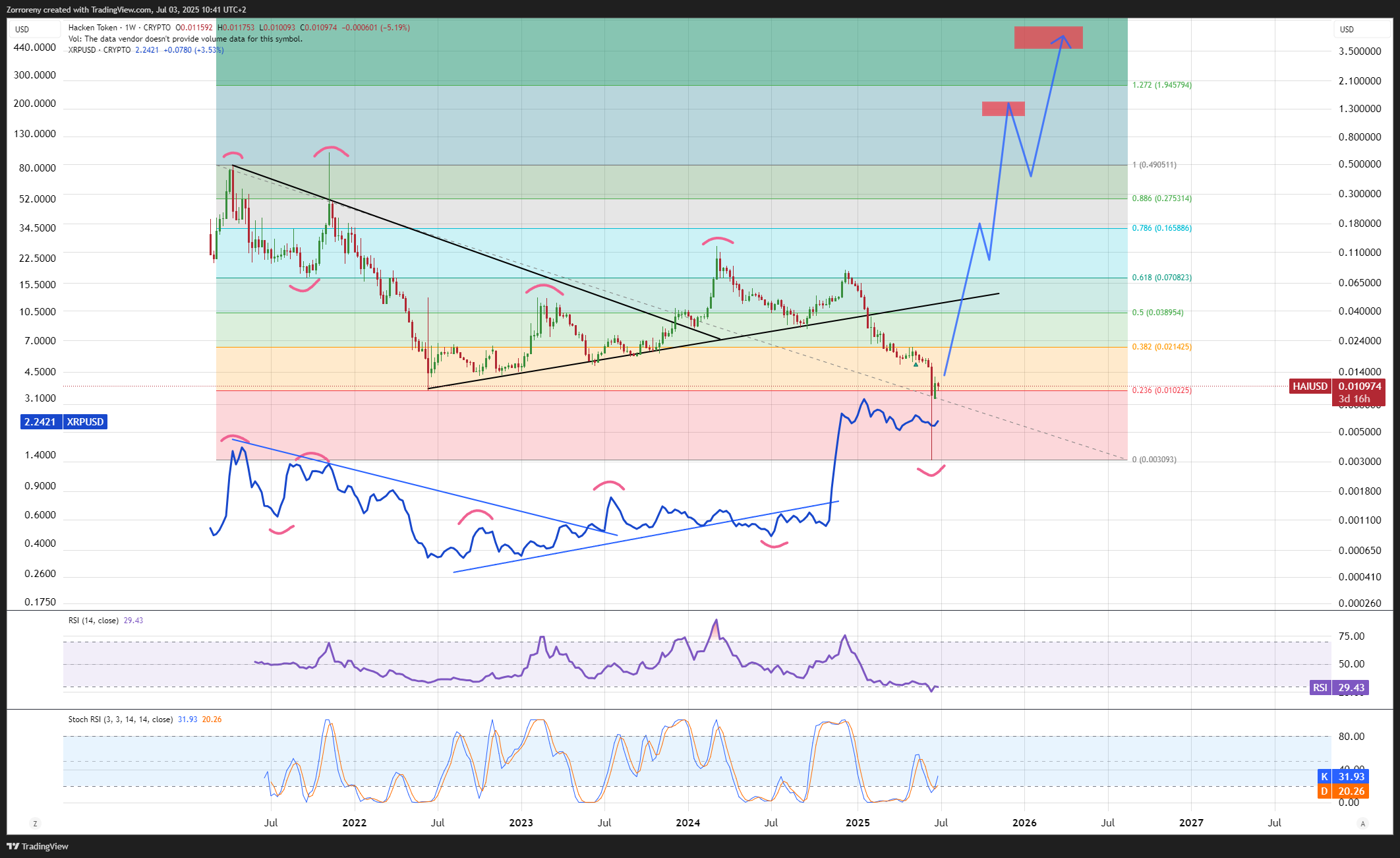Click the high value H0.011753
Screen dimensions: 1400x858
click(236, 28)
